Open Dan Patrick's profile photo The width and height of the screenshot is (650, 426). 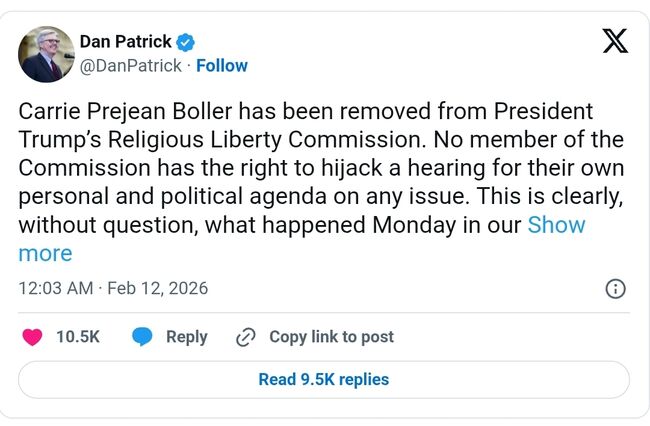46,54
